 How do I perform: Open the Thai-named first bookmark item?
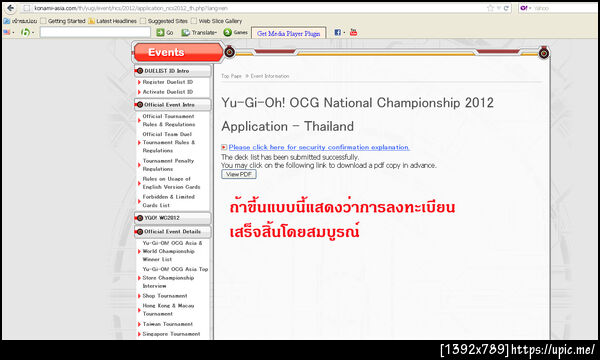[x=21, y=21]
